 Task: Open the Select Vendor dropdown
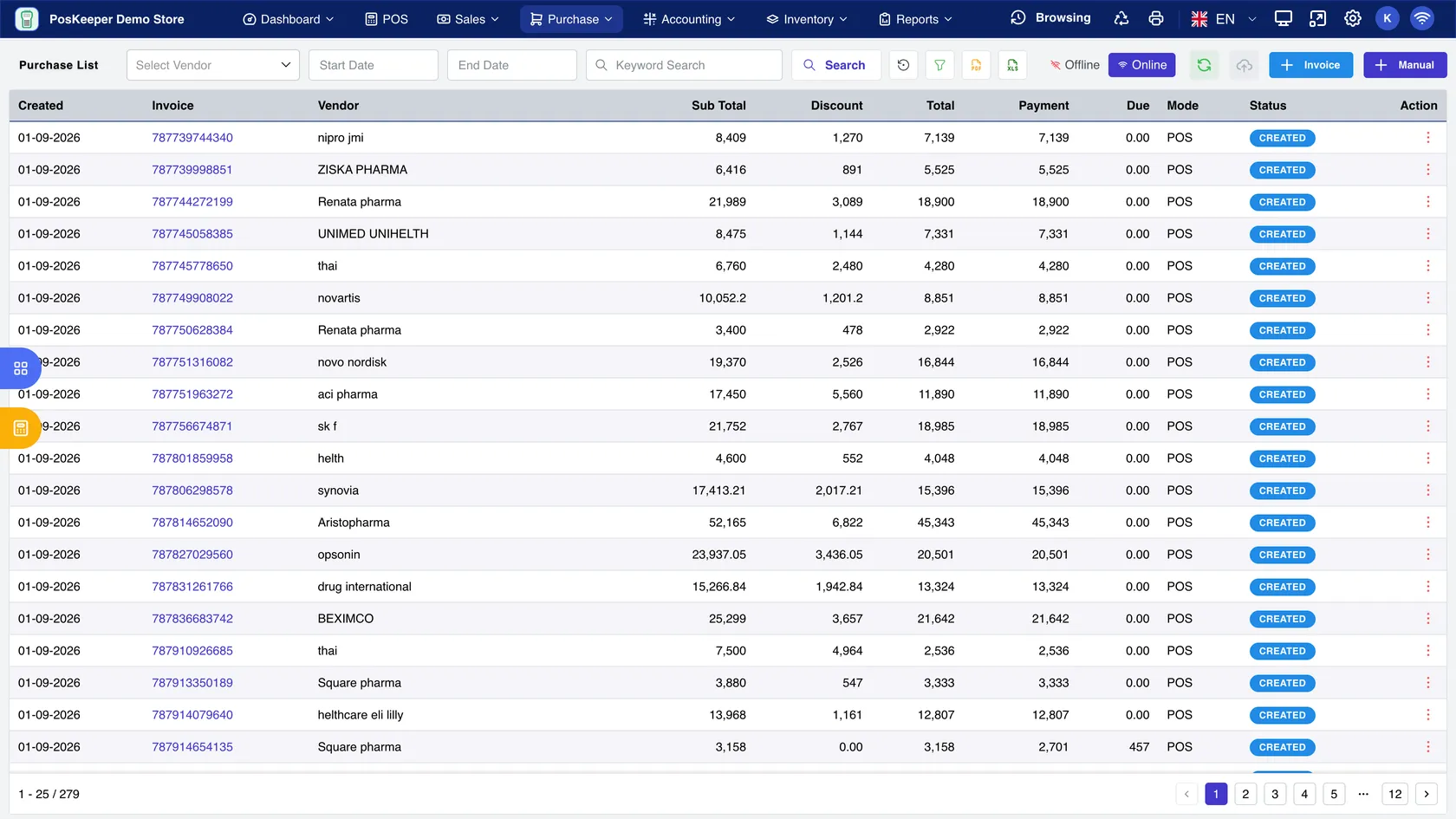tap(212, 65)
